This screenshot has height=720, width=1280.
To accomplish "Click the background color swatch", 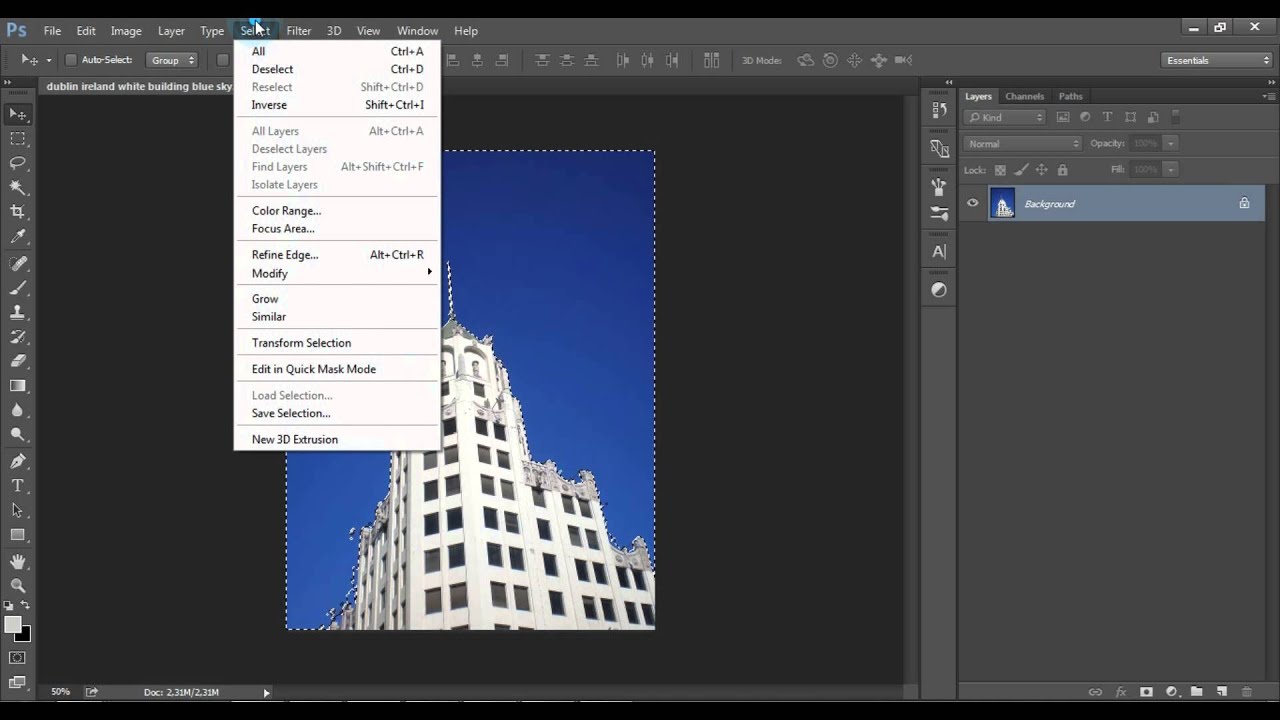I will pyautogui.click(x=24, y=634).
